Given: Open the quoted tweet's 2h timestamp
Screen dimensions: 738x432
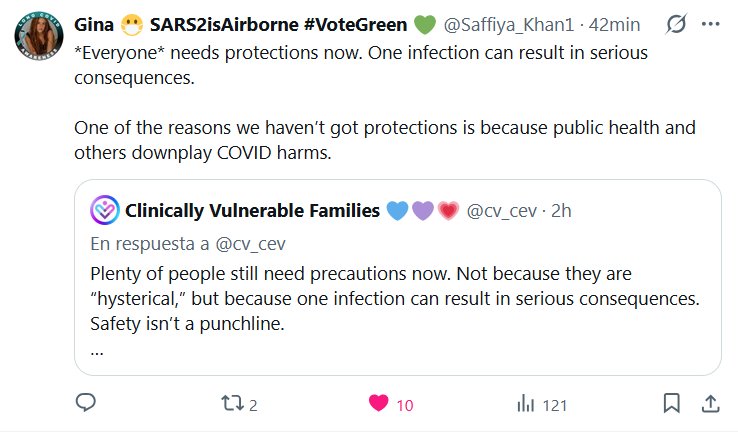Looking at the screenshot, I should point(561,211).
